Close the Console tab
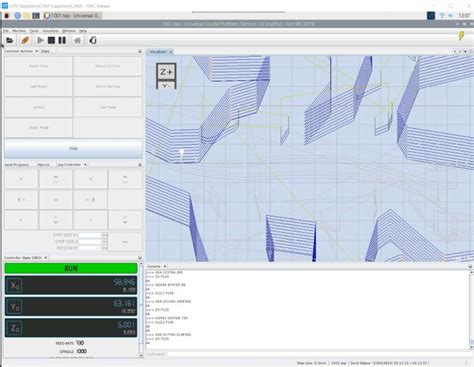Screen dimensions: 474x367 (165, 266)
